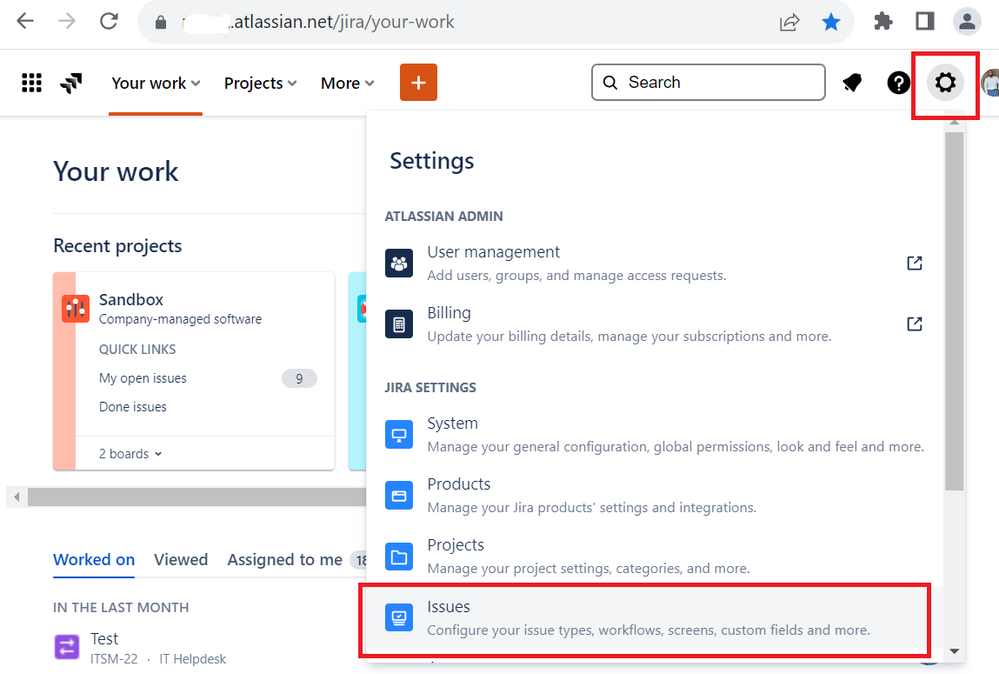The width and height of the screenshot is (999, 674).
Task: Click the browser back arrow
Action: coord(25,21)
